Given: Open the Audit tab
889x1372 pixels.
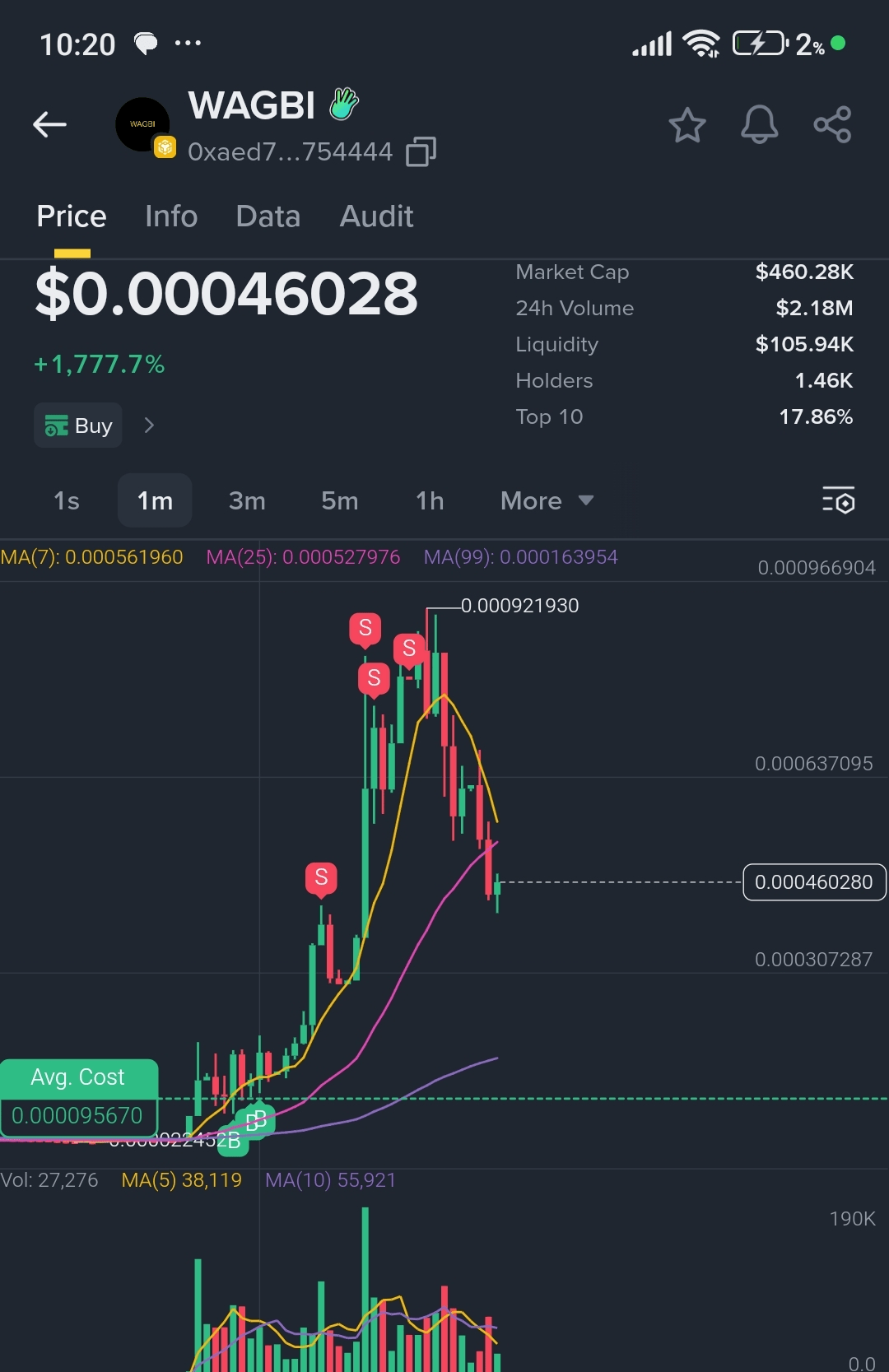Looking at the screenshot, I should (x=376, y=216).
